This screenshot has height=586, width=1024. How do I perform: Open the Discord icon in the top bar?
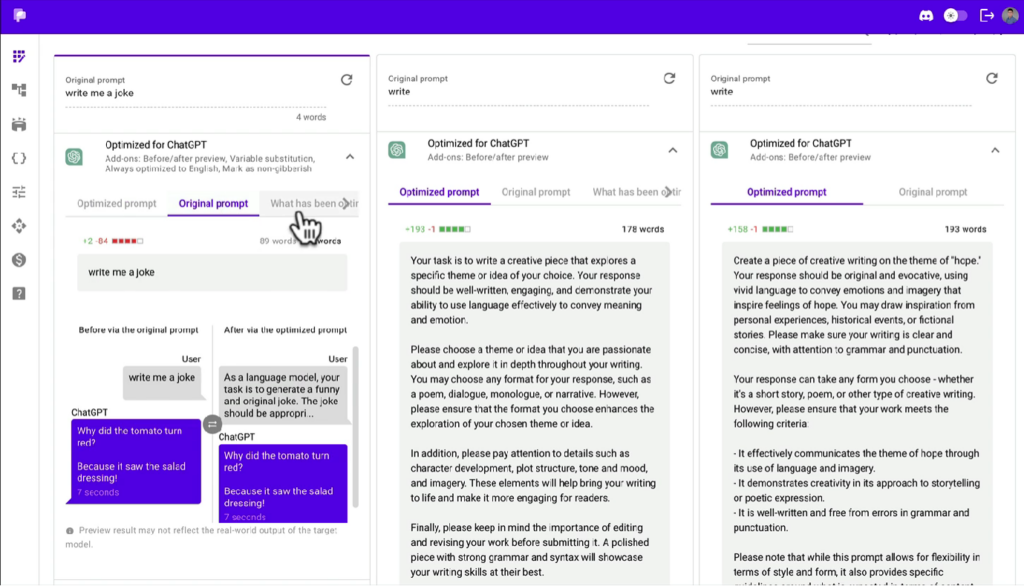[x=925, y=15]
